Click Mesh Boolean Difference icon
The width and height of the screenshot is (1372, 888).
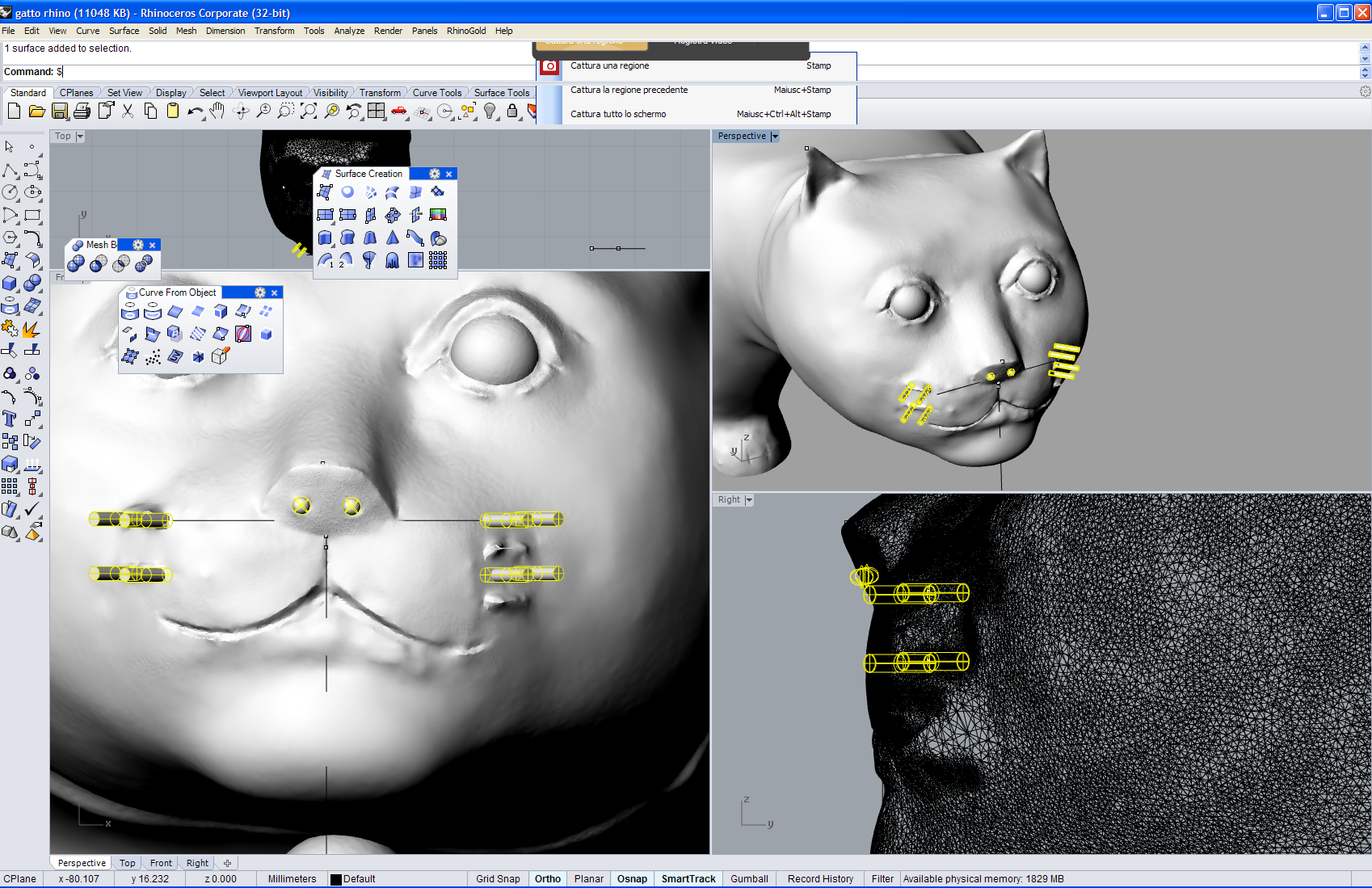click(99, 263)
